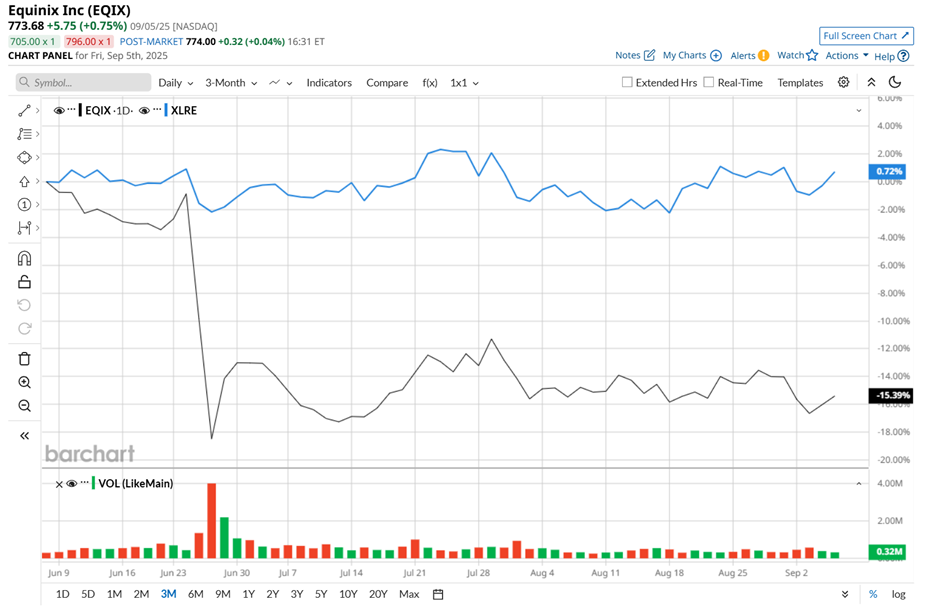
Task: Click the Compare button
Action: click(x=387, y=83)
